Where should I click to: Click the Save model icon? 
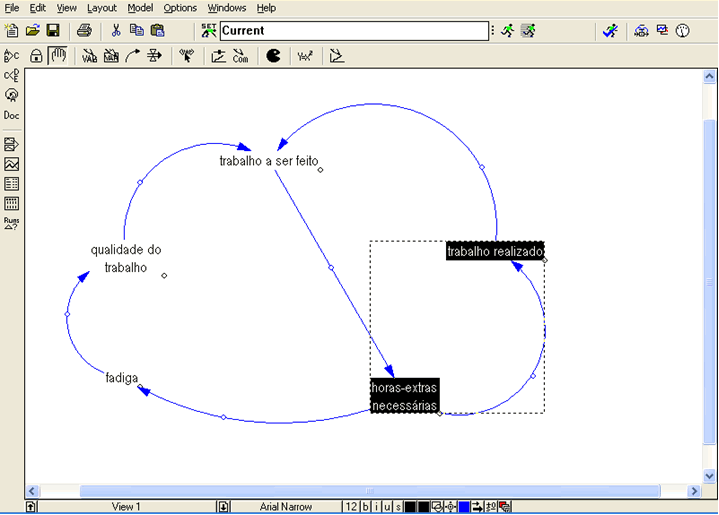[x=53, y=30]
